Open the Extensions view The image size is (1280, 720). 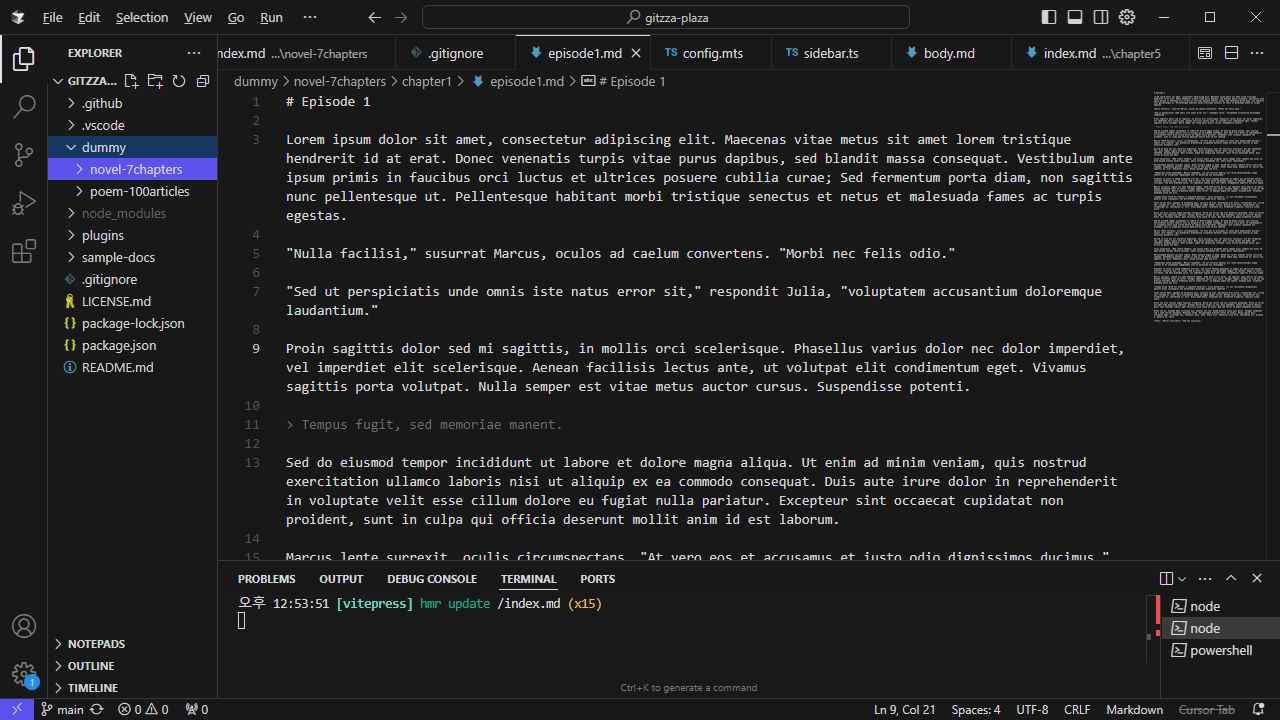click(23, 252)
